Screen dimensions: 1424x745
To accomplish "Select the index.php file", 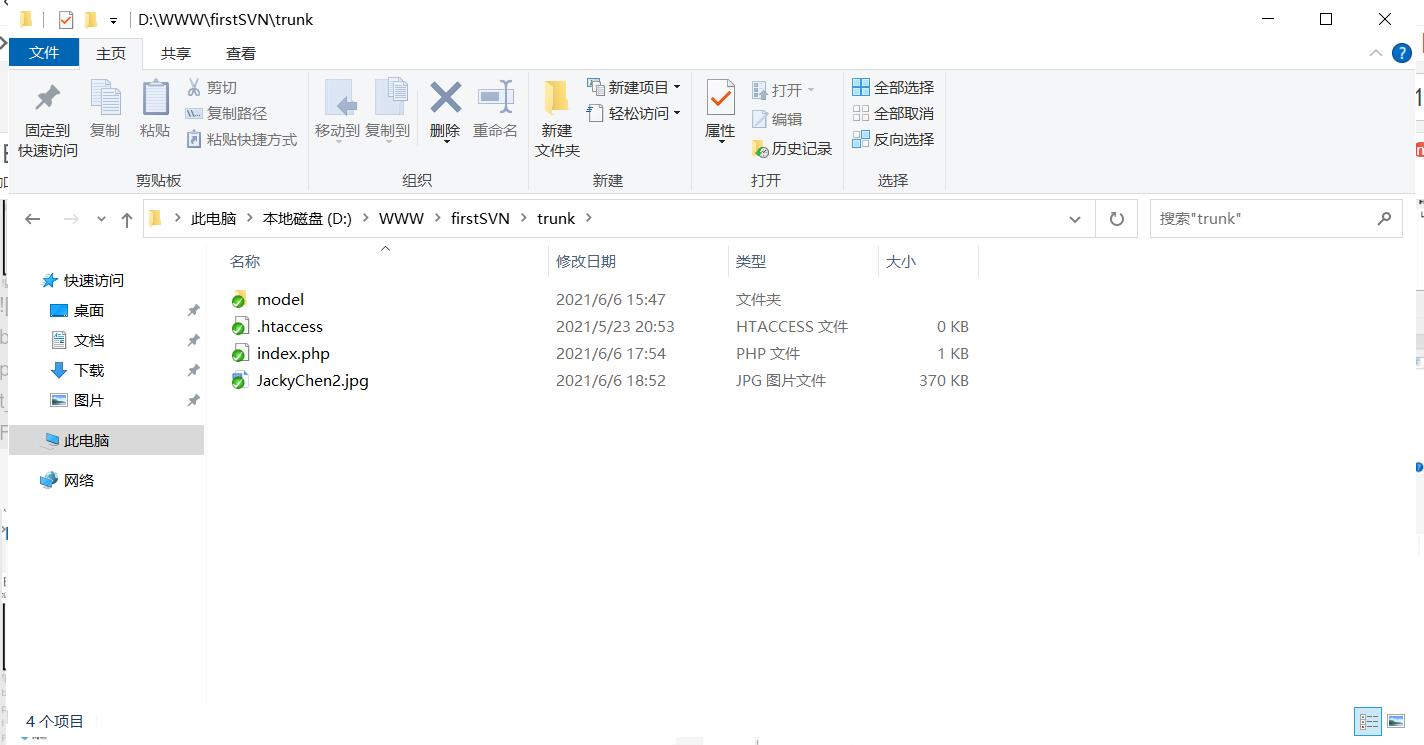I will pos(293,353).
